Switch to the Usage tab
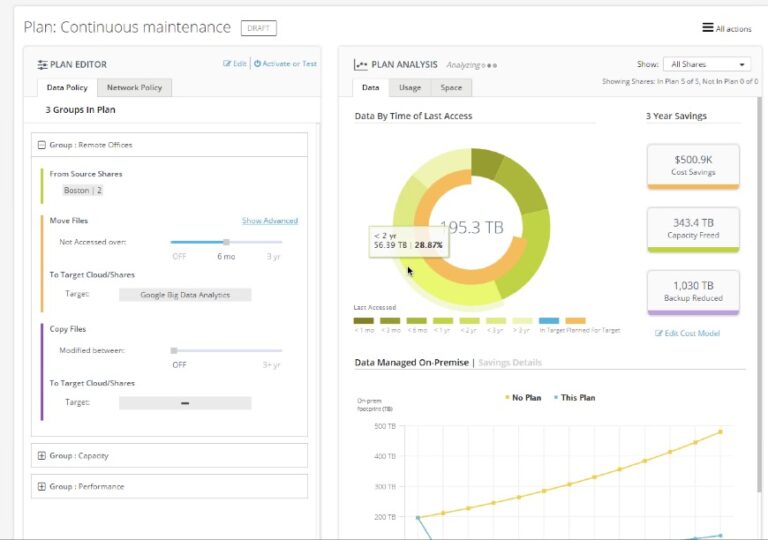This screenshot has width=768, height=540. click(410, 88)
